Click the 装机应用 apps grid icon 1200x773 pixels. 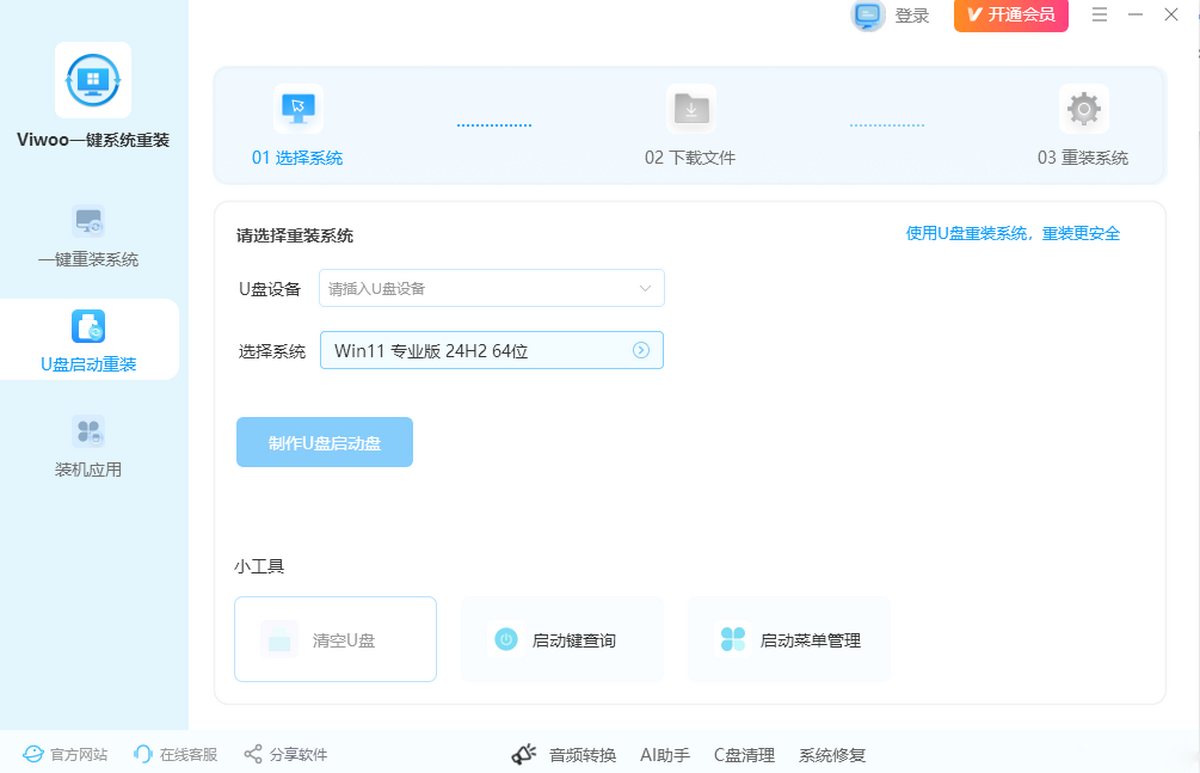click(89, 431)
